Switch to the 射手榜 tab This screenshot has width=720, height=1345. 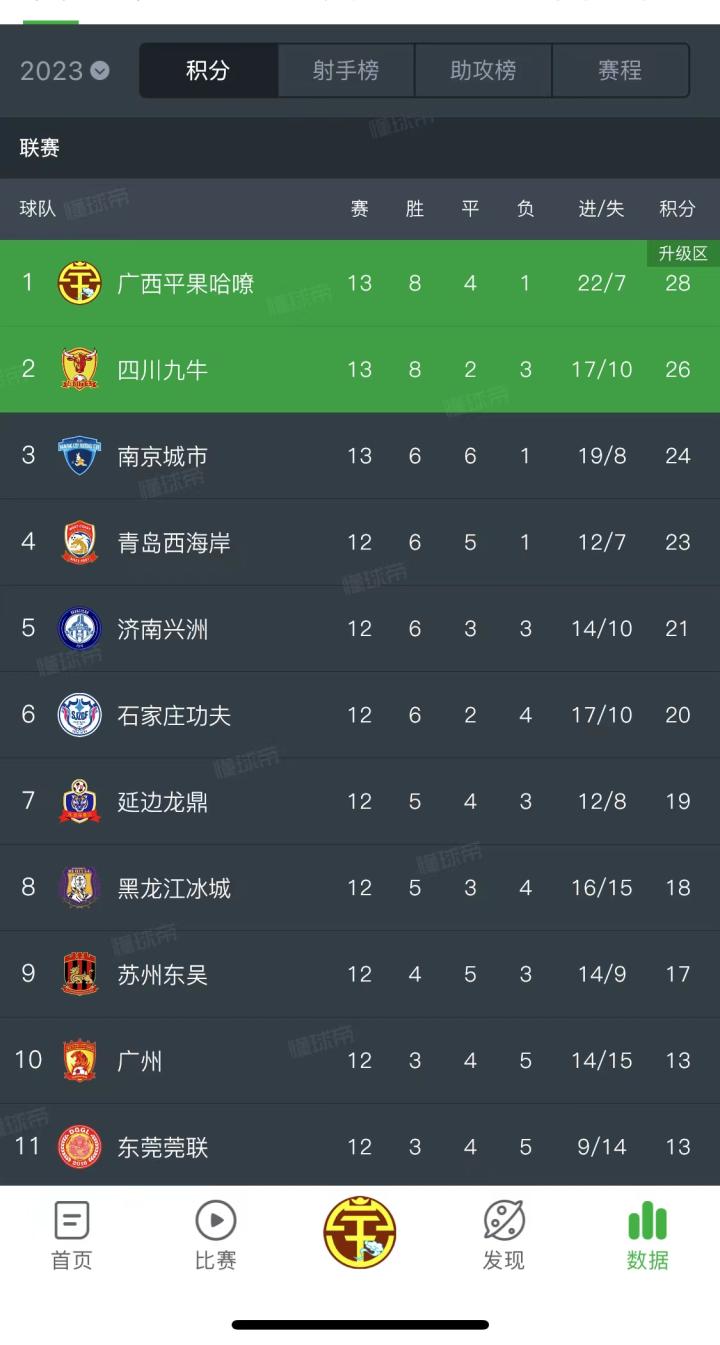pos(345,71)
